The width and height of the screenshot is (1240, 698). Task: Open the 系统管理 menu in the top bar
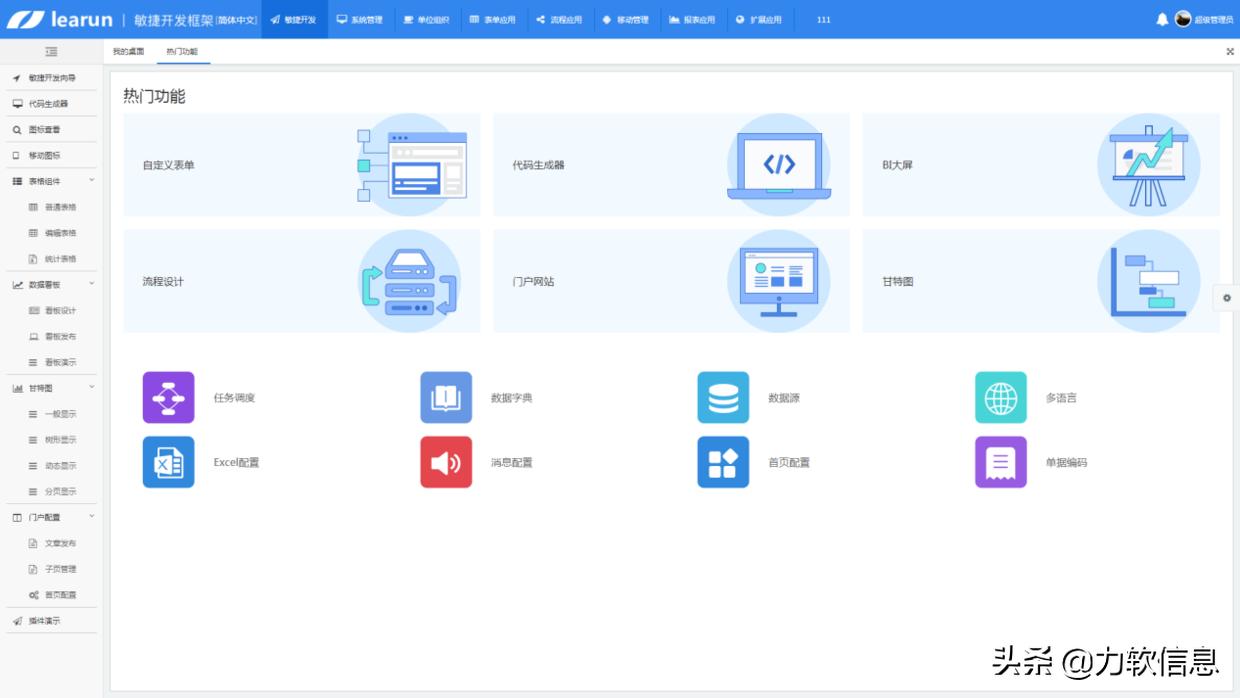coord(361,19)
